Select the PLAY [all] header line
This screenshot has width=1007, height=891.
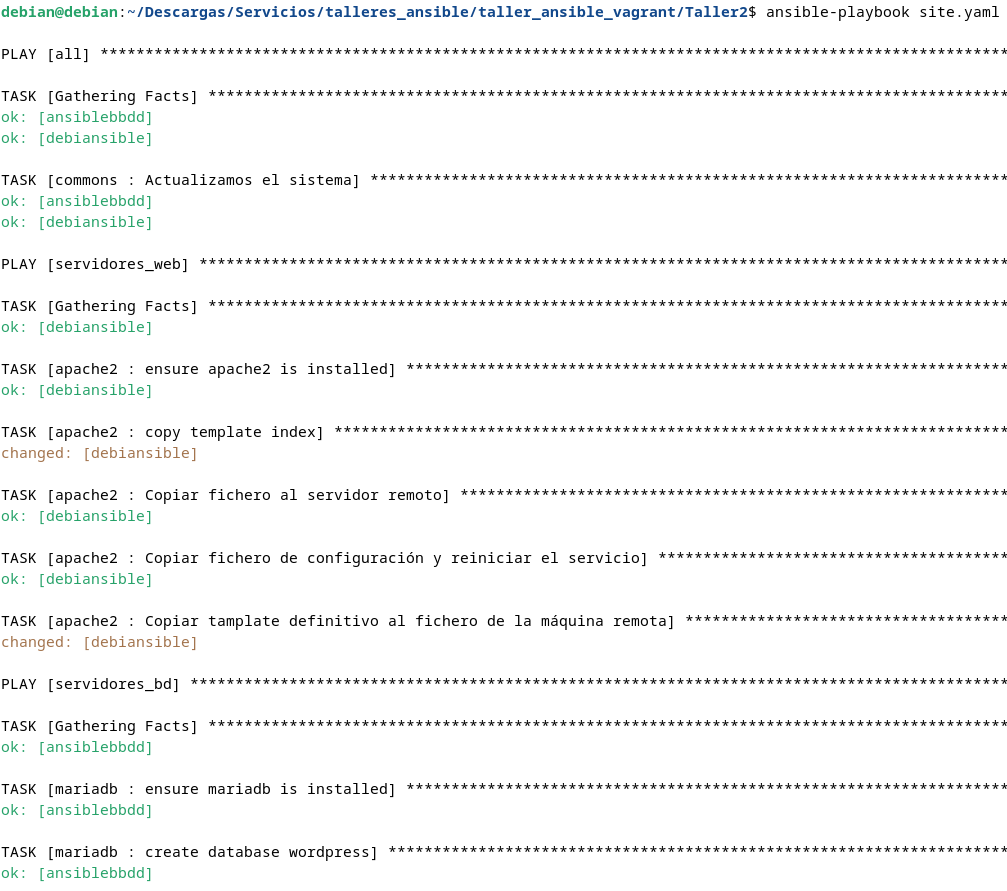coord(46,54)
